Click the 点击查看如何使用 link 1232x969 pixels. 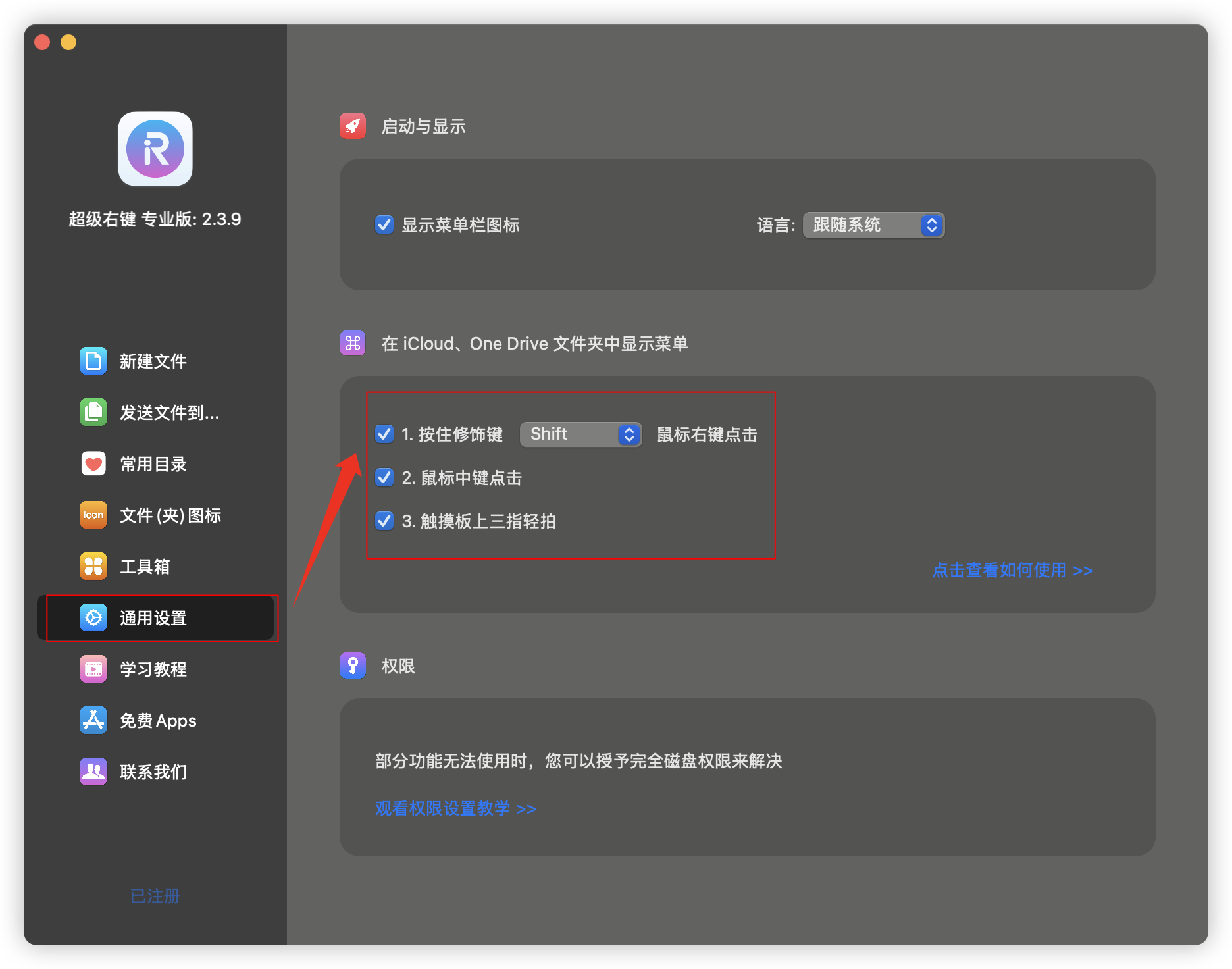pyautogui.click(x=1012, y=570)
